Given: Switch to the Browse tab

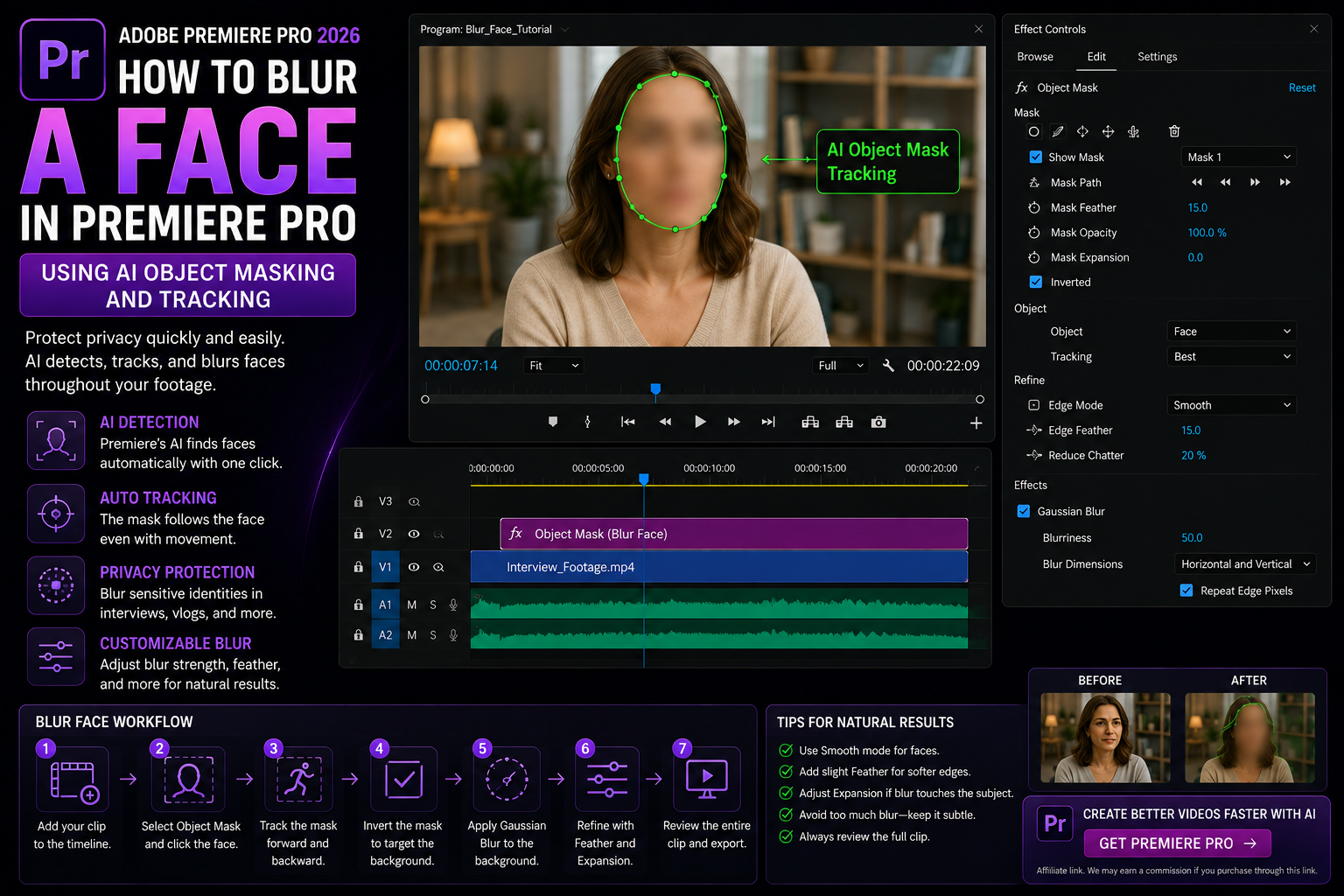Looking at the screenshot, I should [x=1035, y=57].
